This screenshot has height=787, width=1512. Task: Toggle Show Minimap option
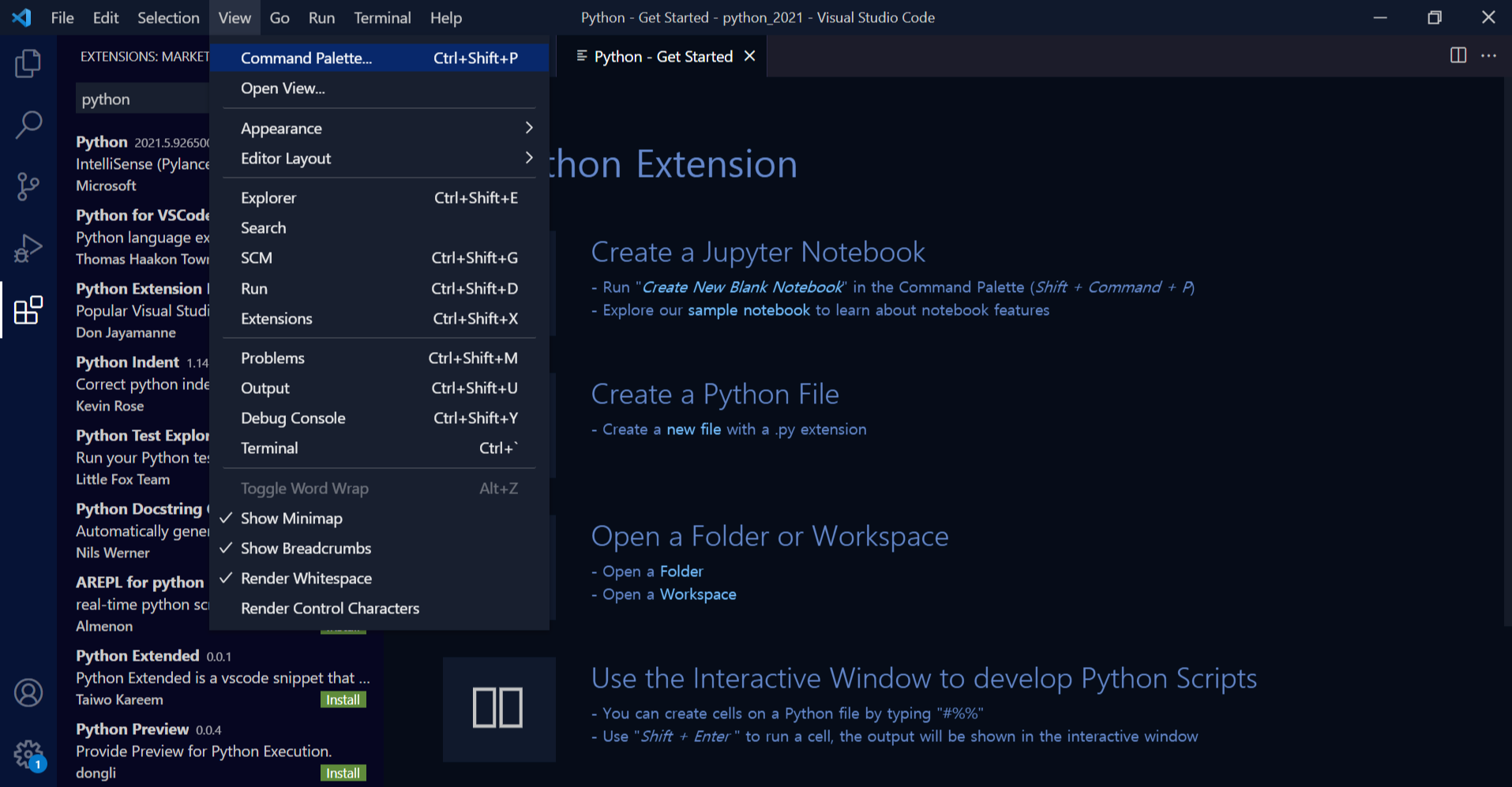[380, 519]
